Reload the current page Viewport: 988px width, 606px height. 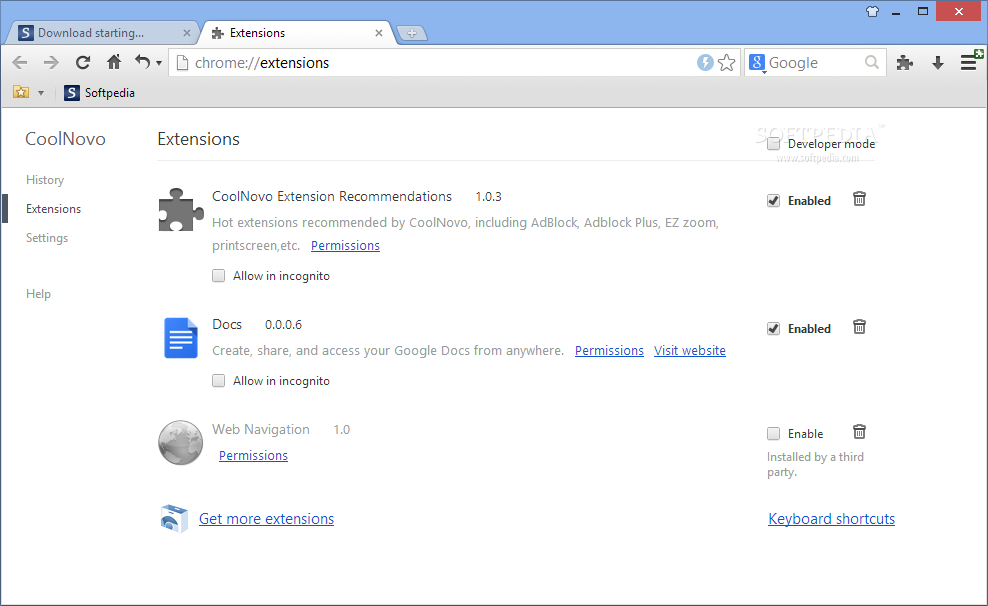[x=83, y=62]
